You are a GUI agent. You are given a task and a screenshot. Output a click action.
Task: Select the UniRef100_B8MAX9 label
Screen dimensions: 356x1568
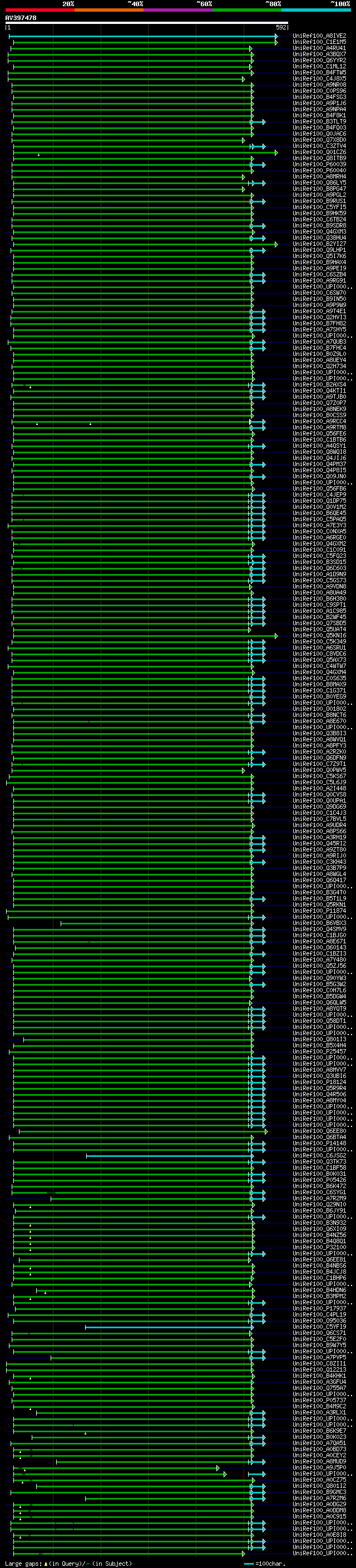pos(319,684)
